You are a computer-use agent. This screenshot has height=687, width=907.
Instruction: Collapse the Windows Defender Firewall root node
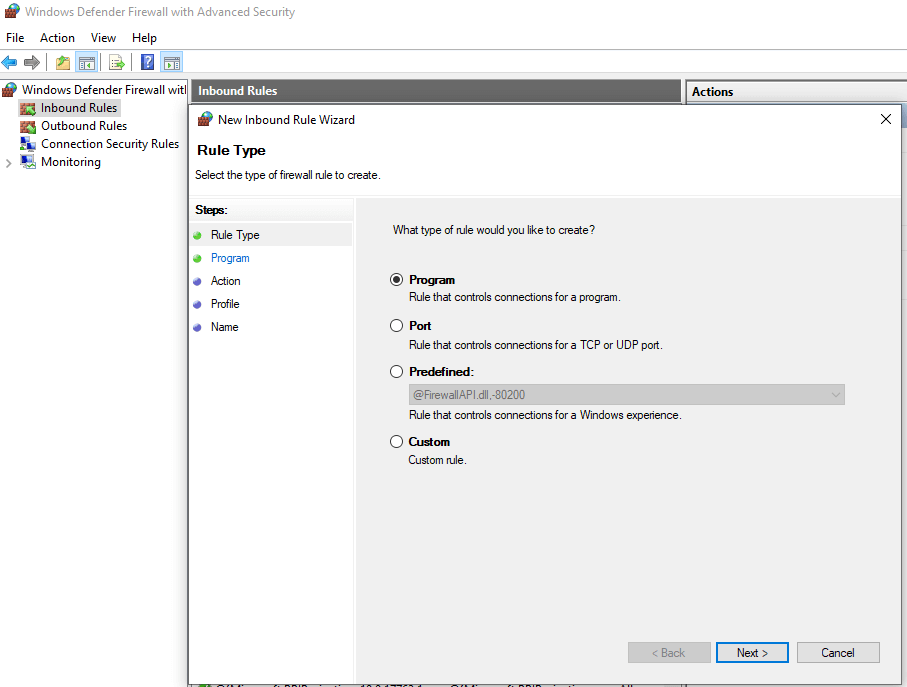tap(4, 89)
